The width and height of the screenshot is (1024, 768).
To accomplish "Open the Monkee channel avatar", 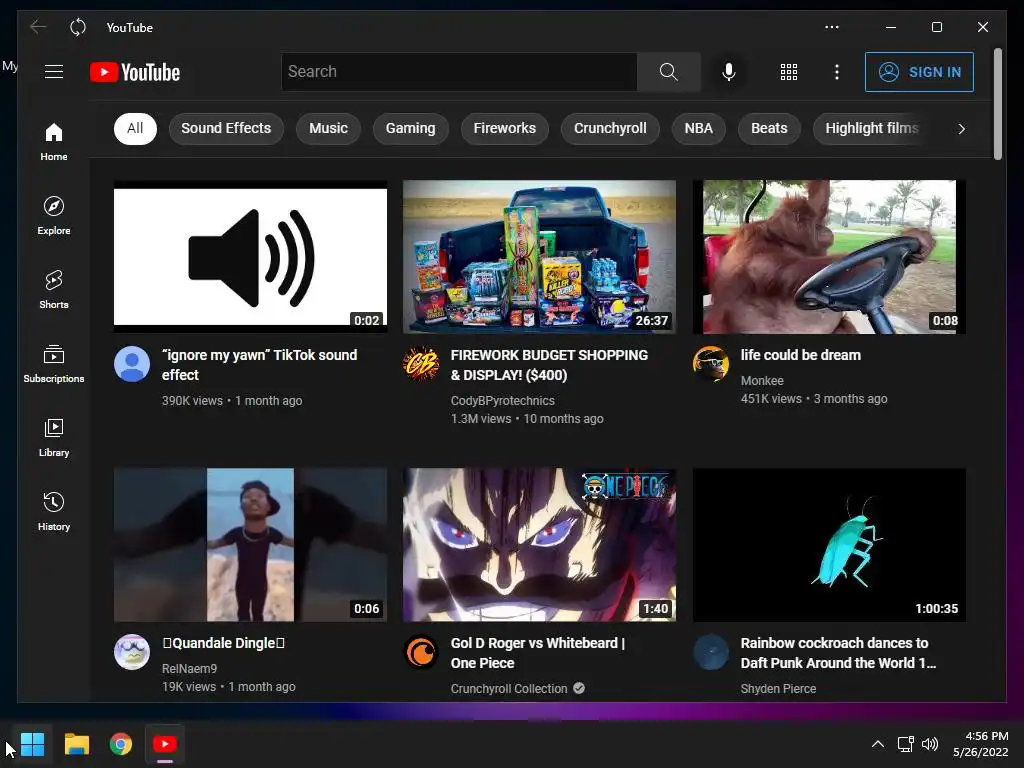I will 711,364.
